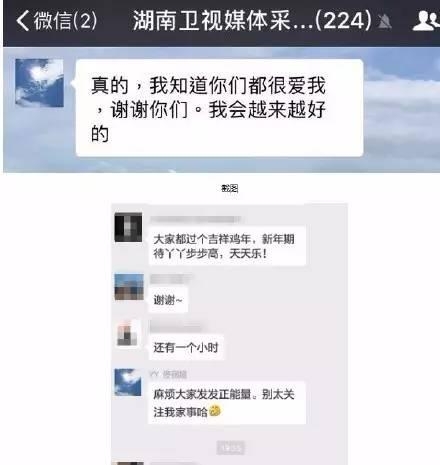Click the sender name above 麻烦大家 message
The width and height of the screenshot is (440, 465).
tap(168, 374)
